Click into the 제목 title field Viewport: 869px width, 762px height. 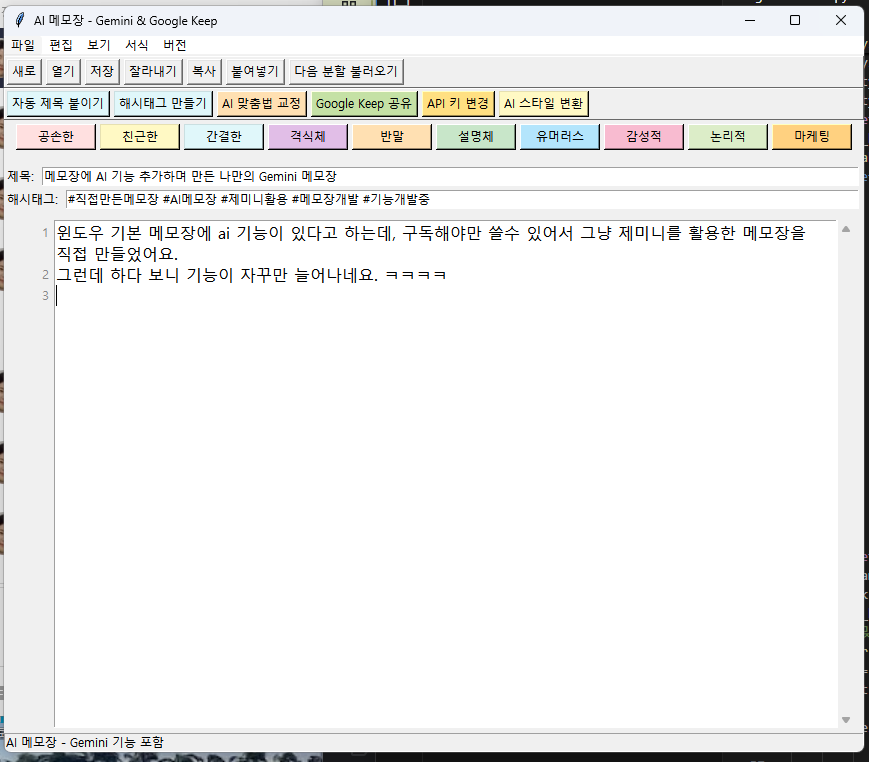click(450, 176)
